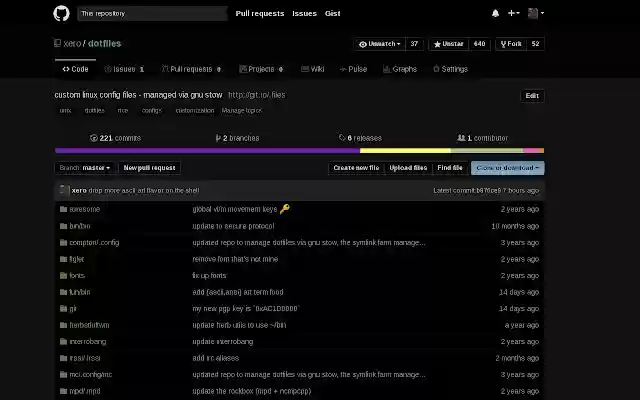640x400 pixels.
Task: Fork the repository
Action: point(511,44)
